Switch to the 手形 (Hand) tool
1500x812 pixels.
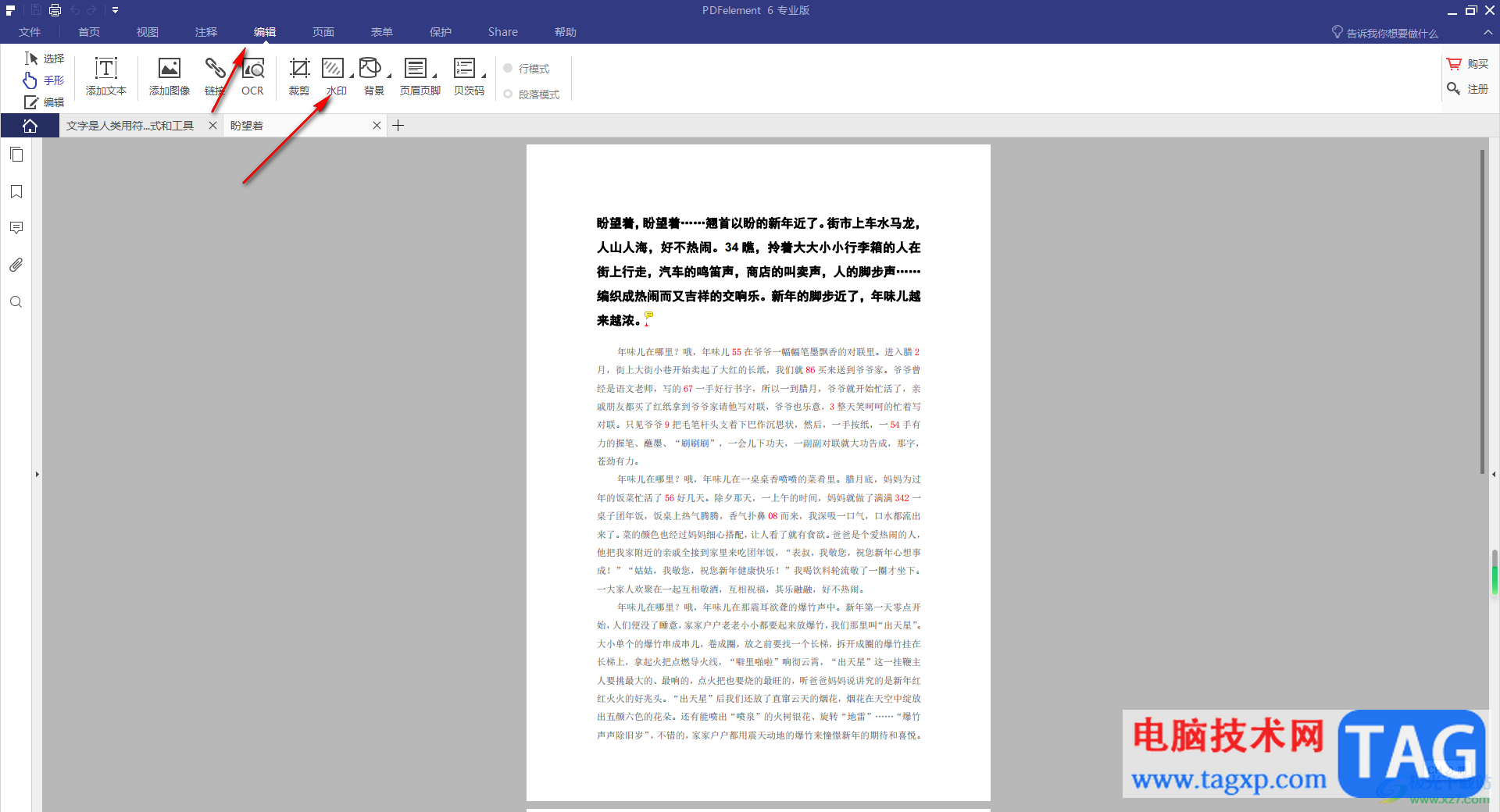point(45,80)
